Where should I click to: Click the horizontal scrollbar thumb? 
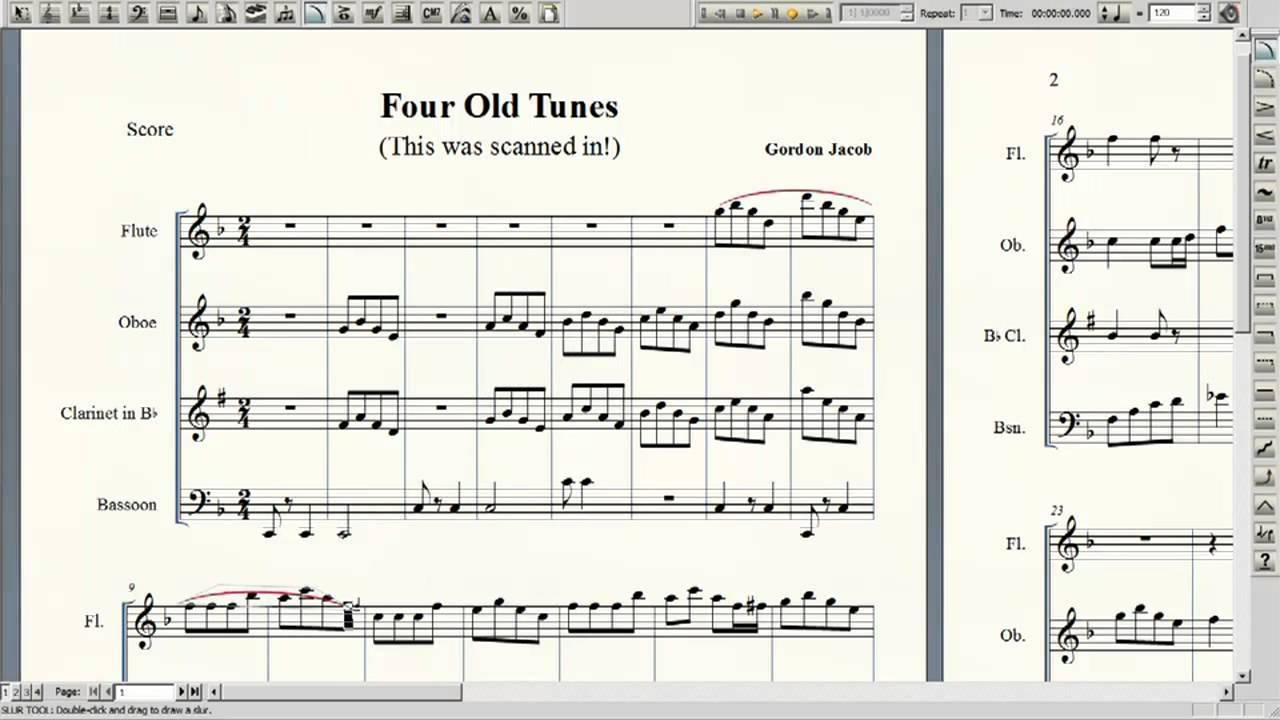pos(342,691)
